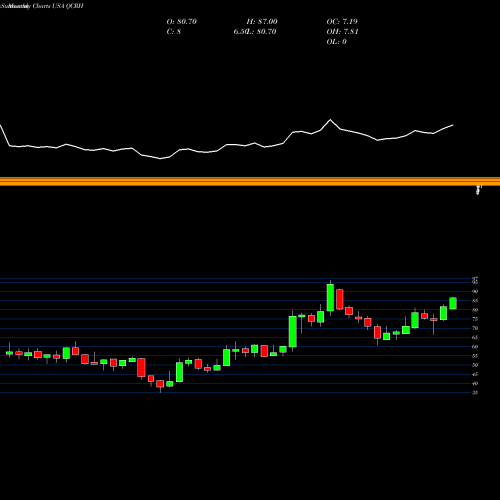
Task: Click the right end of the white line
Action: [453, 125]
